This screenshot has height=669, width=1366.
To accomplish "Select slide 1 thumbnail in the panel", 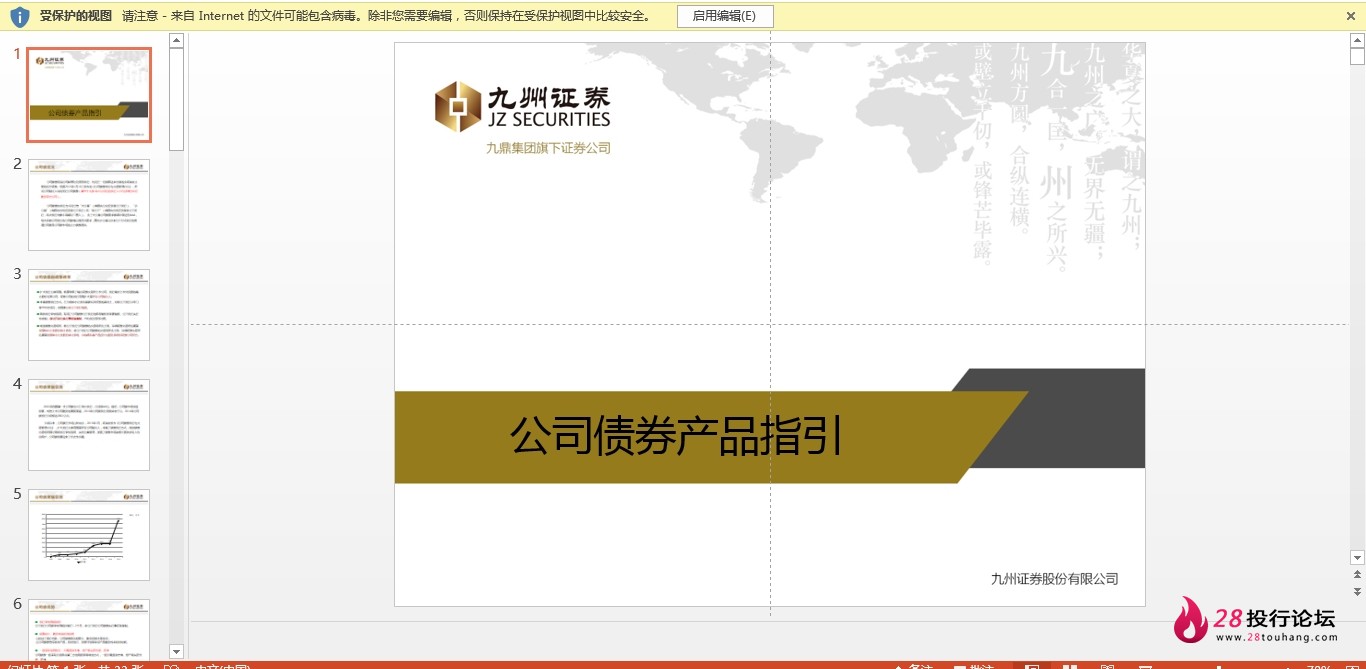I will pyautogui.click(x=89, y=95).
